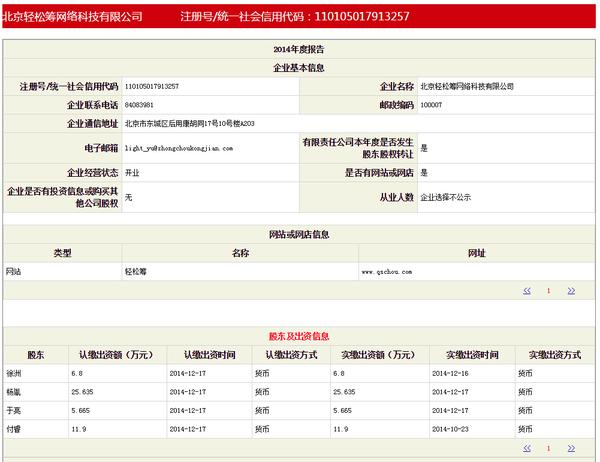Click the 是 value for equity transfer

point(424,149)
